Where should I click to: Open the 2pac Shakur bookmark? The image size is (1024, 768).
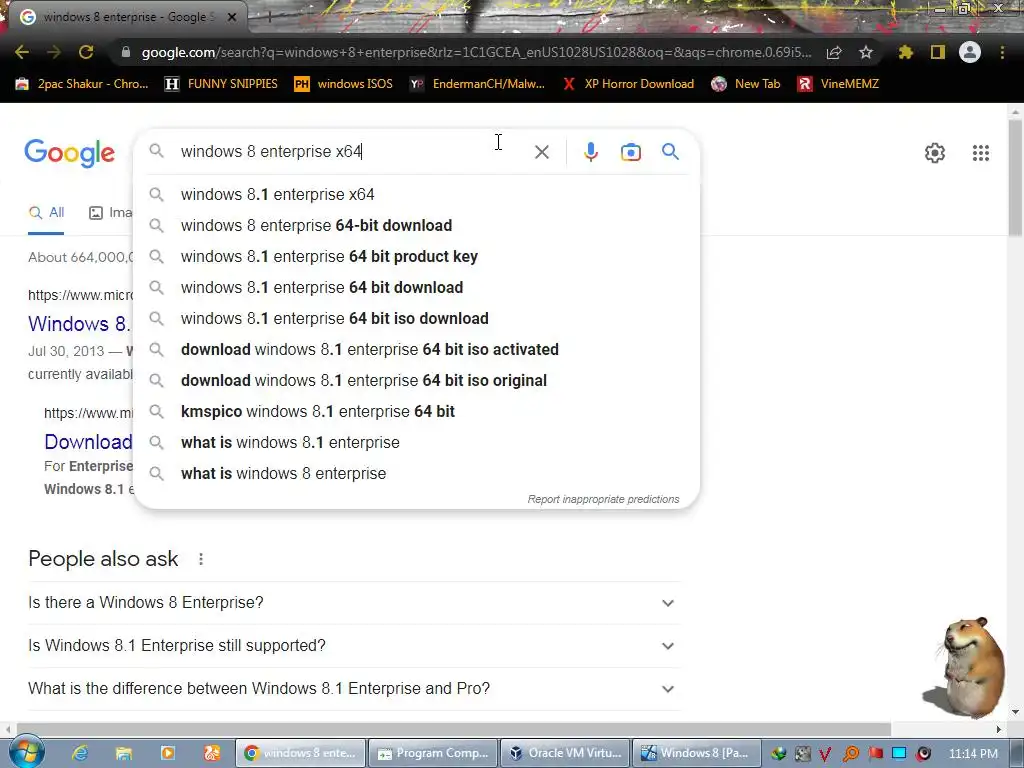point(82,84)
